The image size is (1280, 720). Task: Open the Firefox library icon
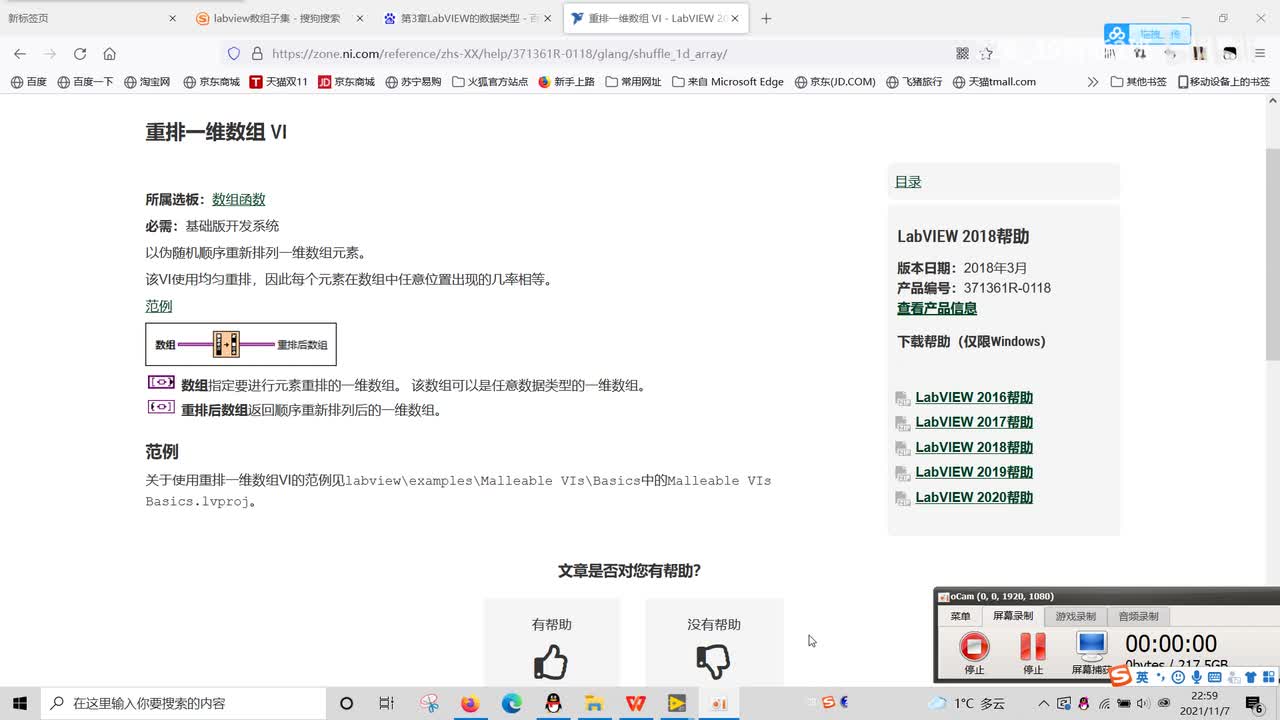(x=1112, y=54)
